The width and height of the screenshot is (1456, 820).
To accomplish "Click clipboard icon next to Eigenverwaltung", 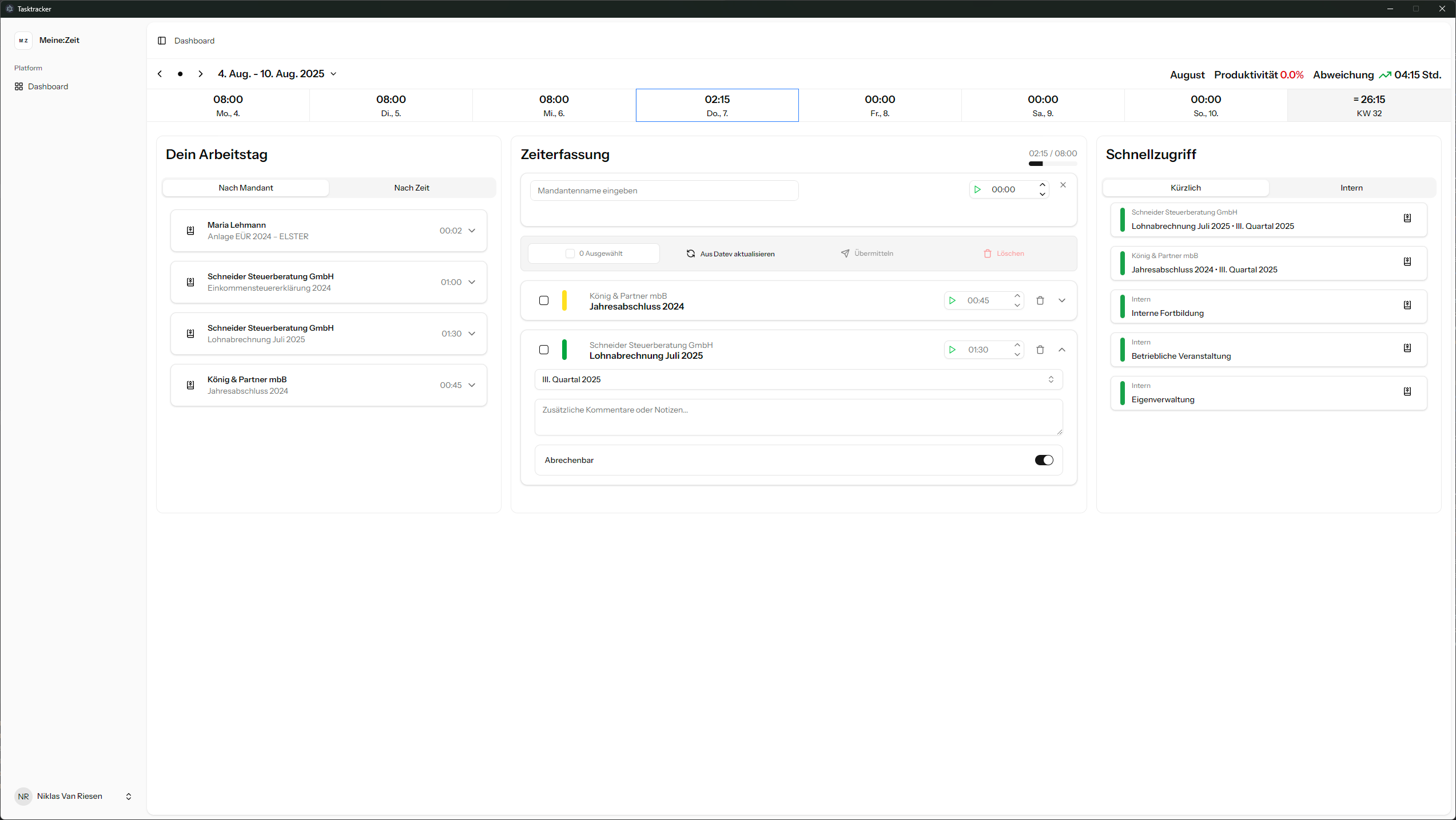I will pyautogui.click(x=1407, y=391).
